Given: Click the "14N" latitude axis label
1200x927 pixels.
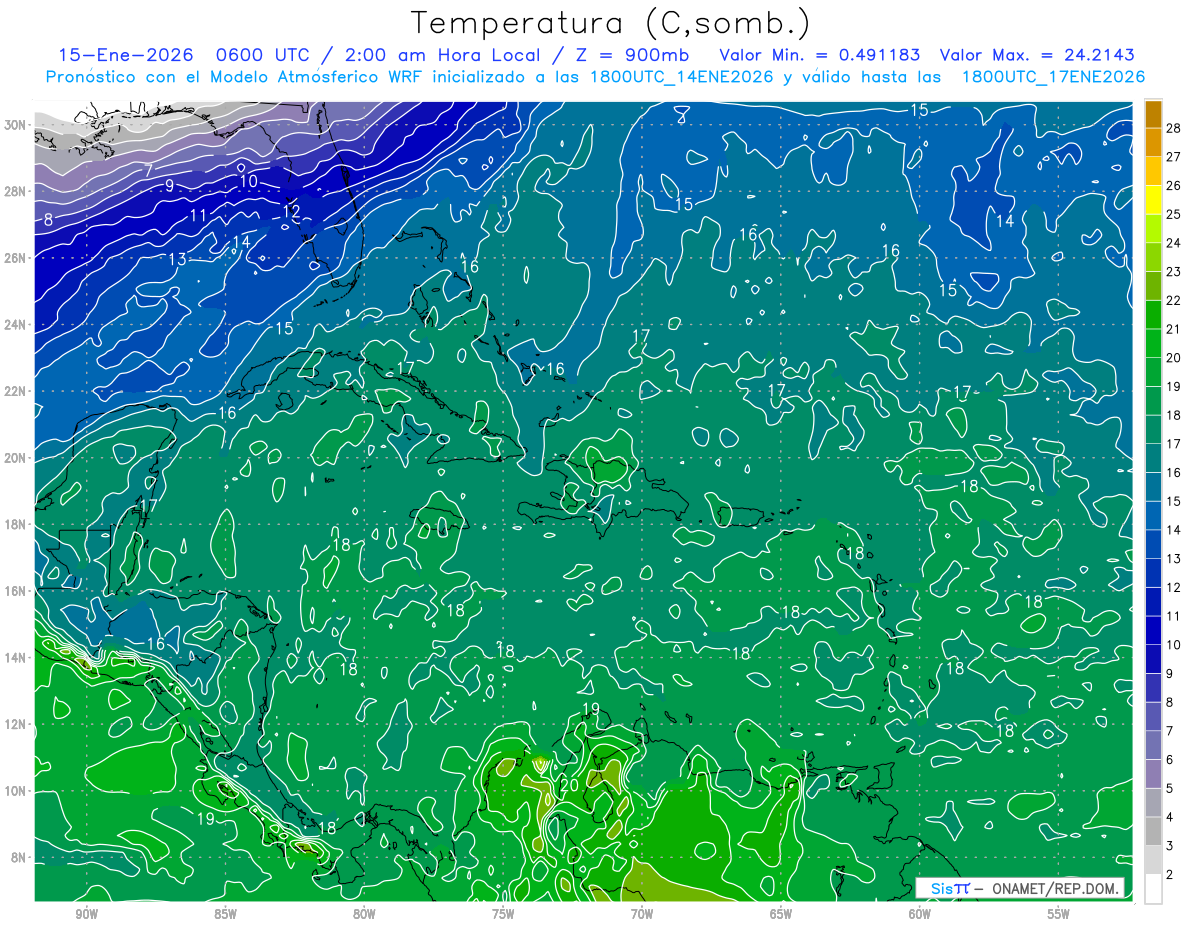Looking at the screenshot, I should [x=15, y=657].
